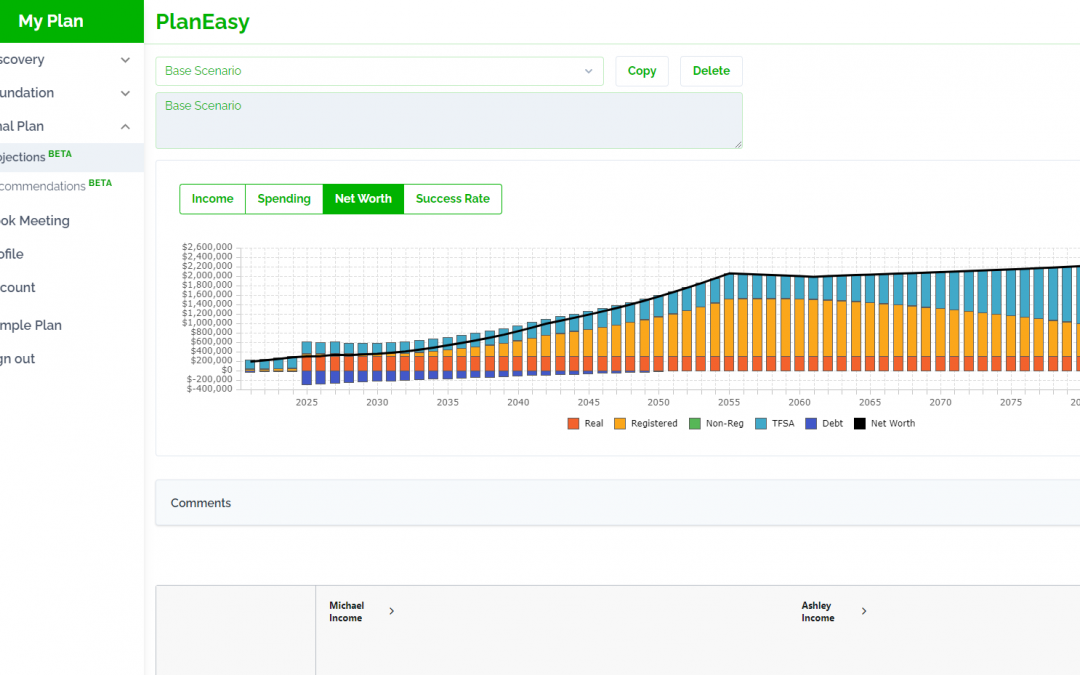Click the 2040 axis label
The image size is (1080, 675).
(x=518, y=402)
